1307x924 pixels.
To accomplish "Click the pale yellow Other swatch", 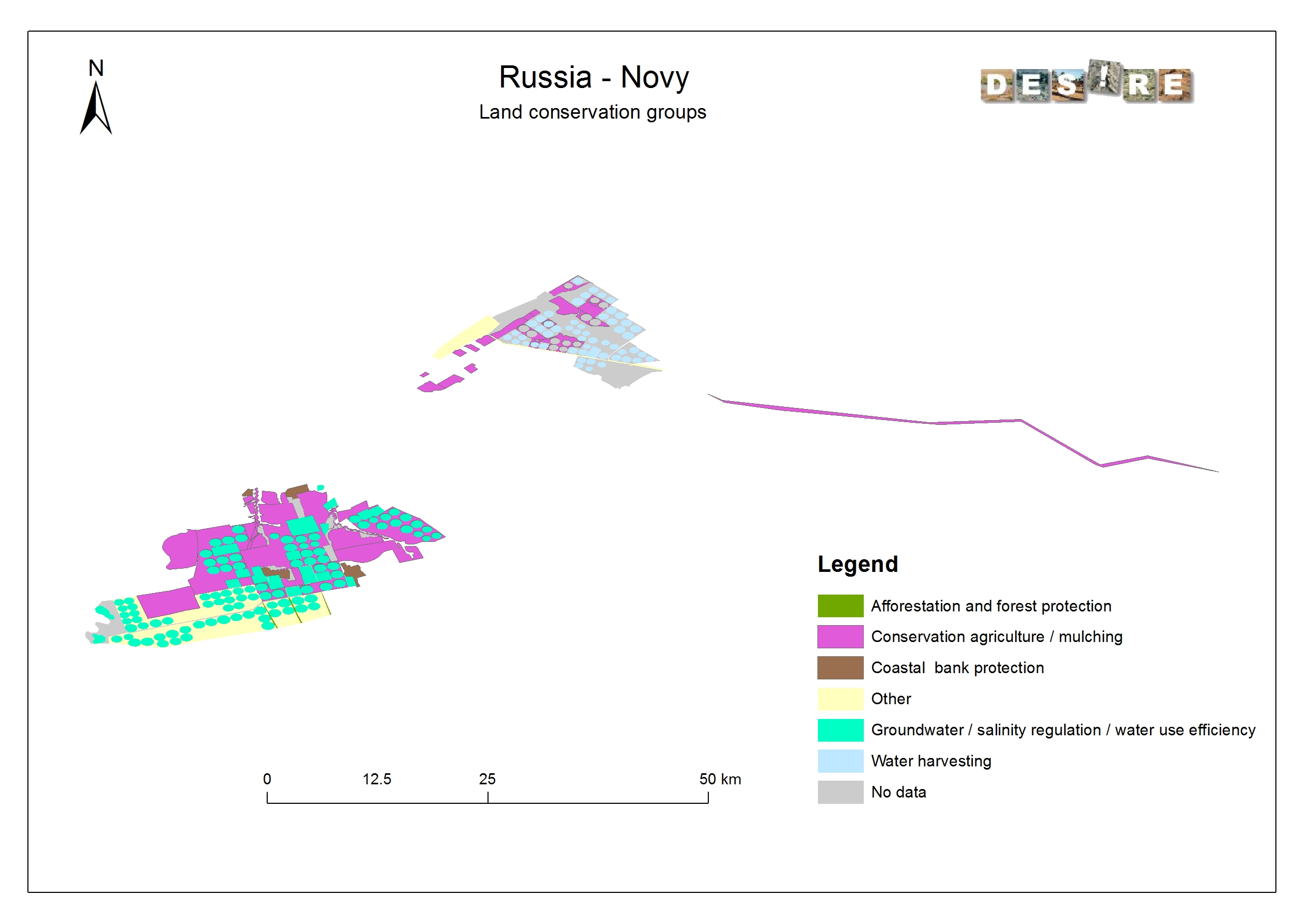I will click(x=840, y=698).
